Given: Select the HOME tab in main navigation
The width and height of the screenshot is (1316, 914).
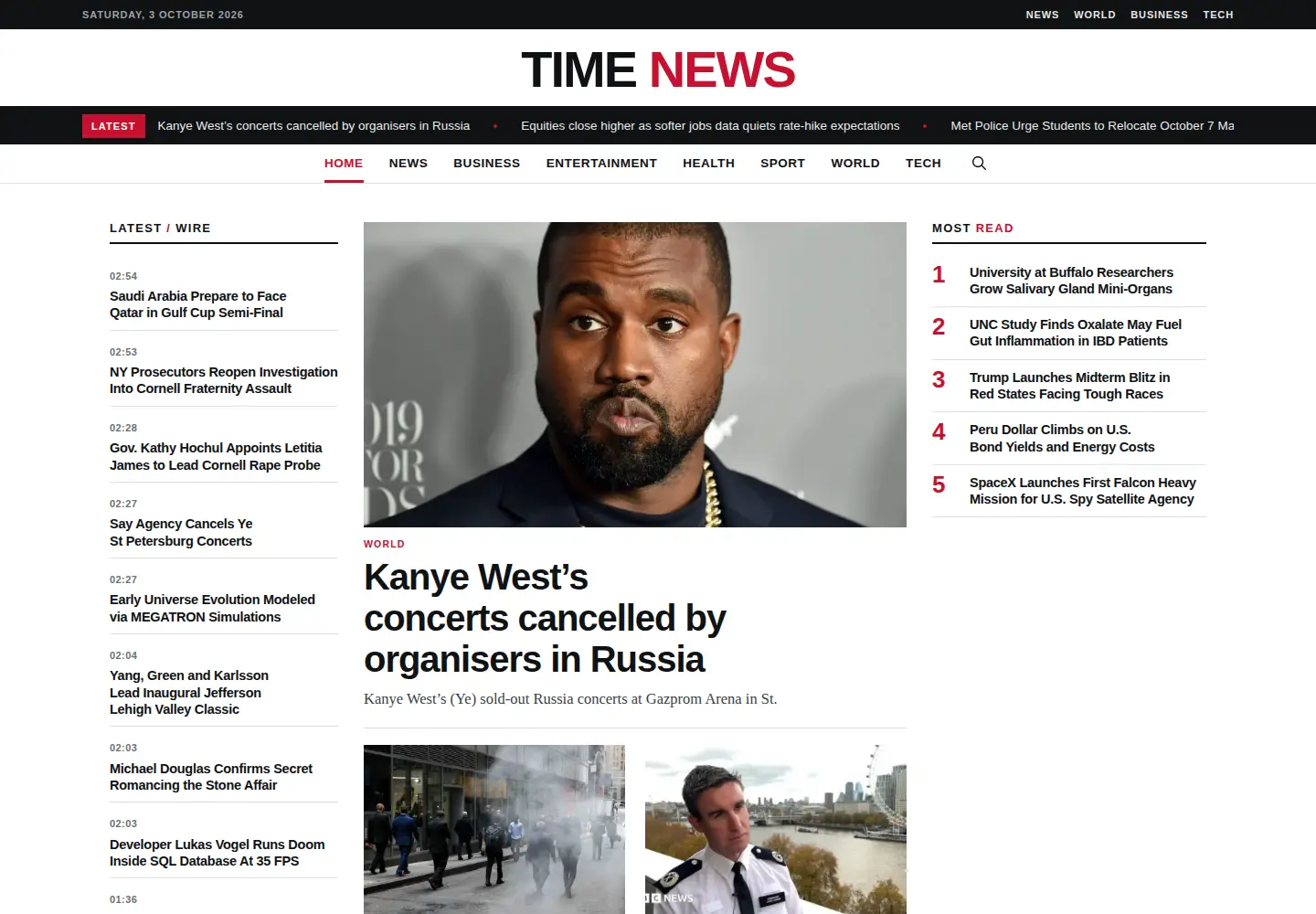Looking at the screenshot, I should pyautogui.click(x=344, y=163).
